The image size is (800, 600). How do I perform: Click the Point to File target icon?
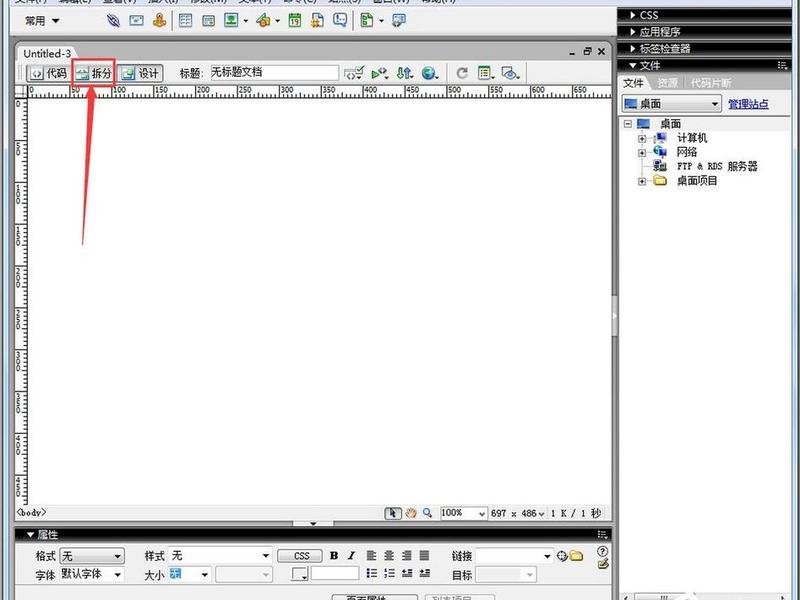tap(562, 556)
